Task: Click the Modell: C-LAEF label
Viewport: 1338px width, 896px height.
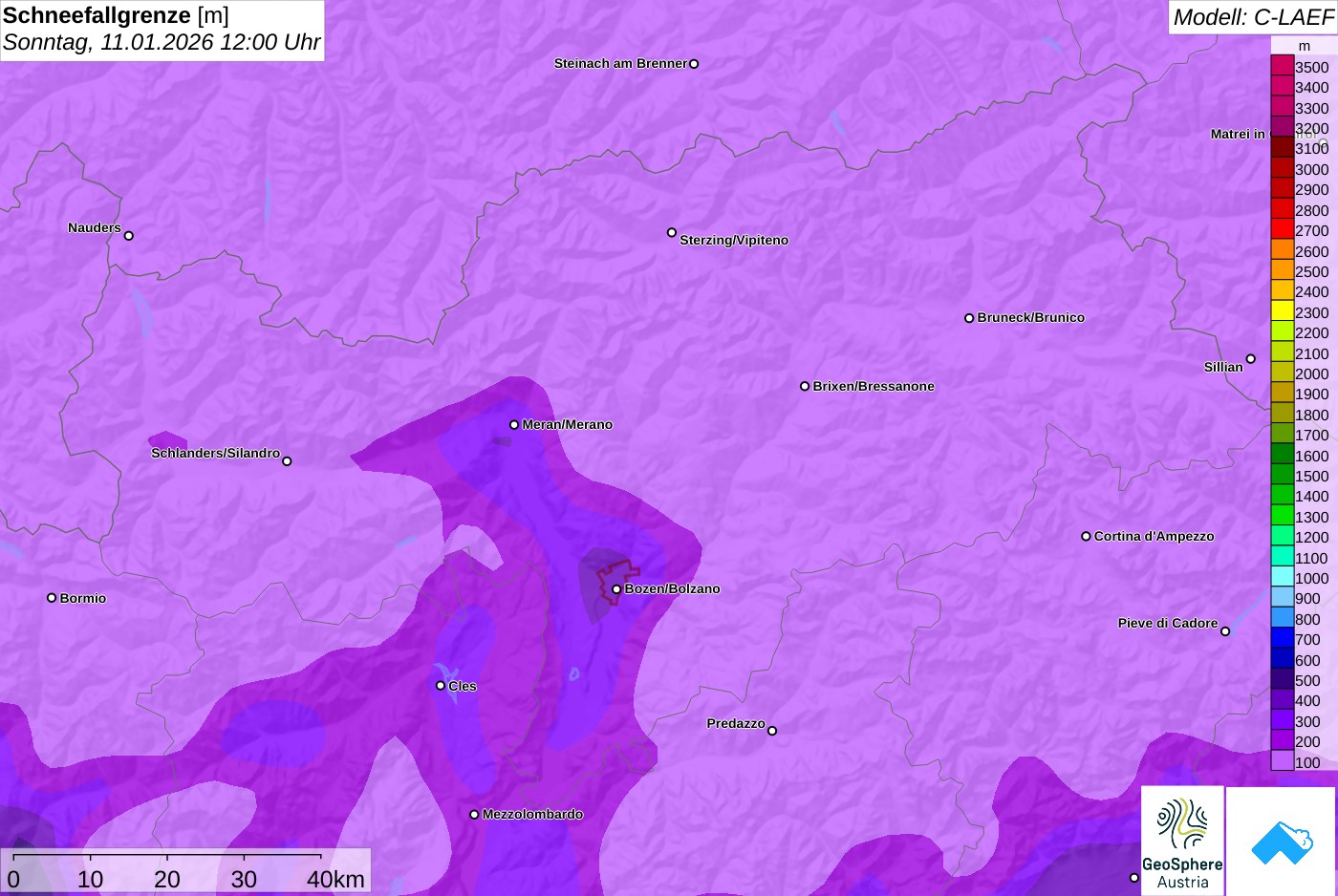Action: [1253, 16]
